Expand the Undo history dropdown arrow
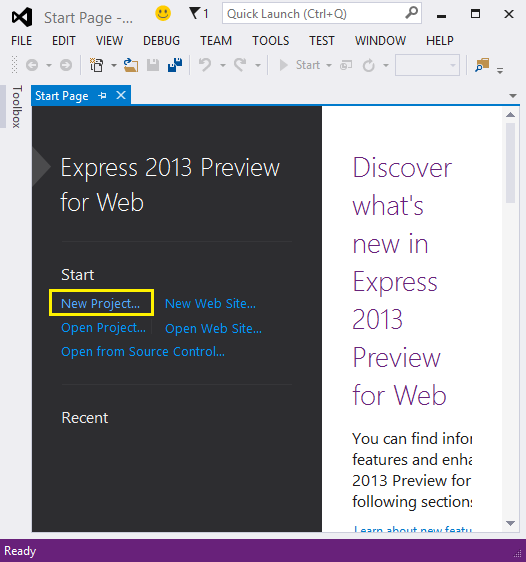 point(223,66)
